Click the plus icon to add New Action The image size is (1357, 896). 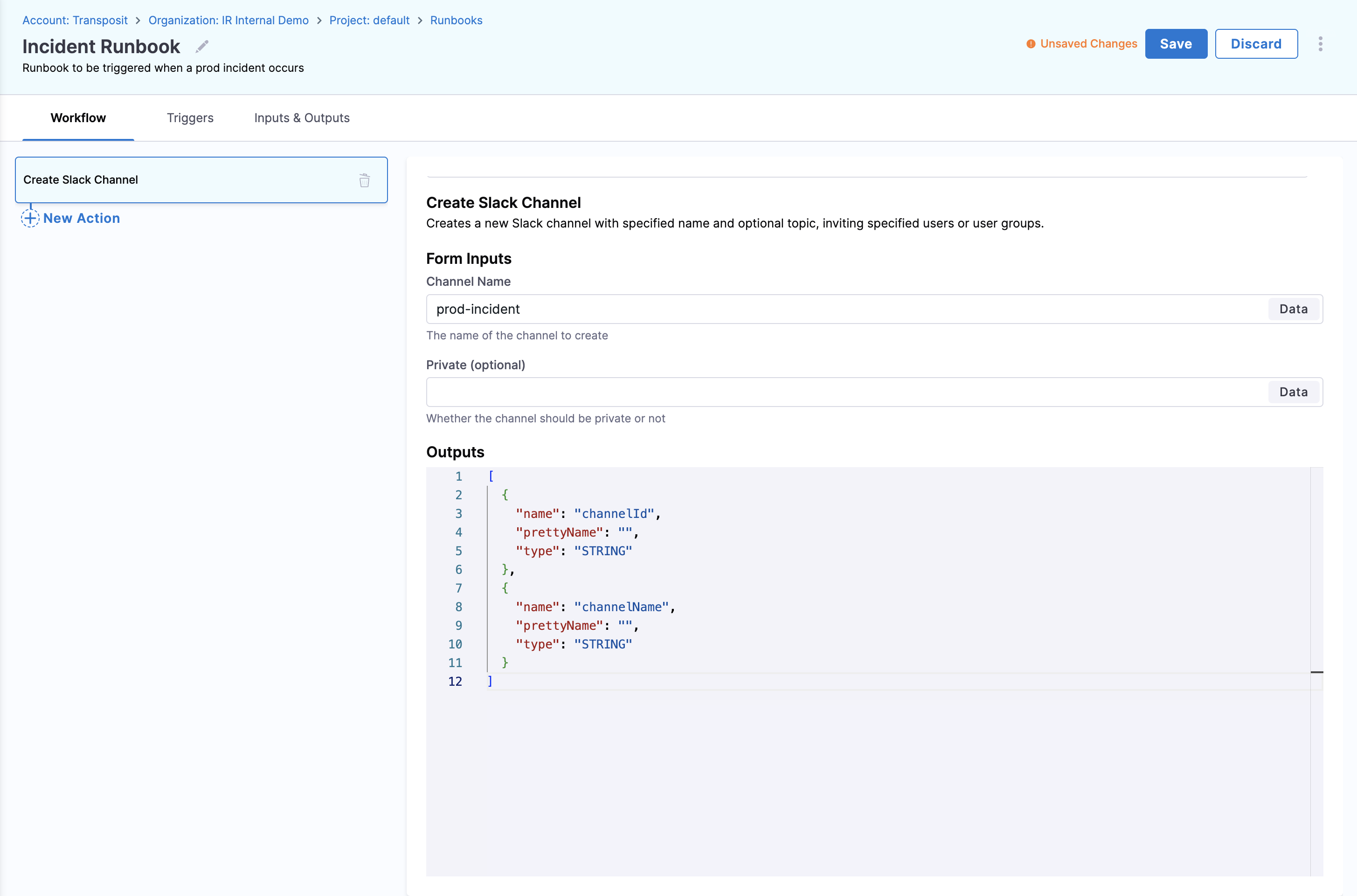coord(30,218)
